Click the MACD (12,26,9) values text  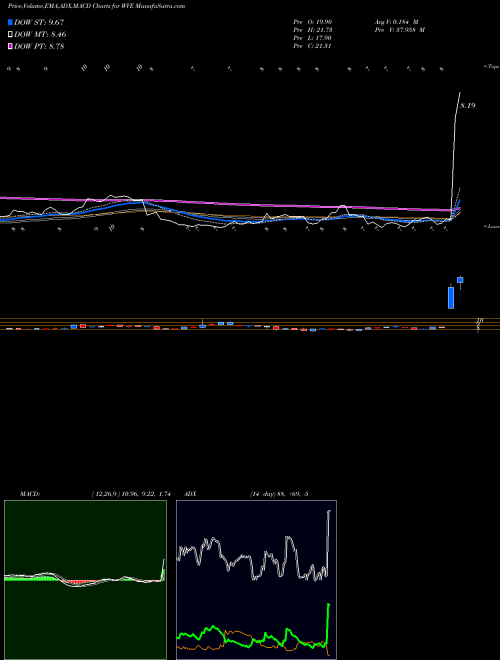coord(131,494)
